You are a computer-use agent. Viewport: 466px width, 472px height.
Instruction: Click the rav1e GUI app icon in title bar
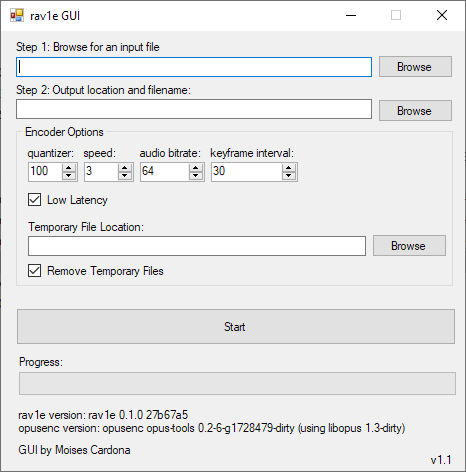(17, 15)
